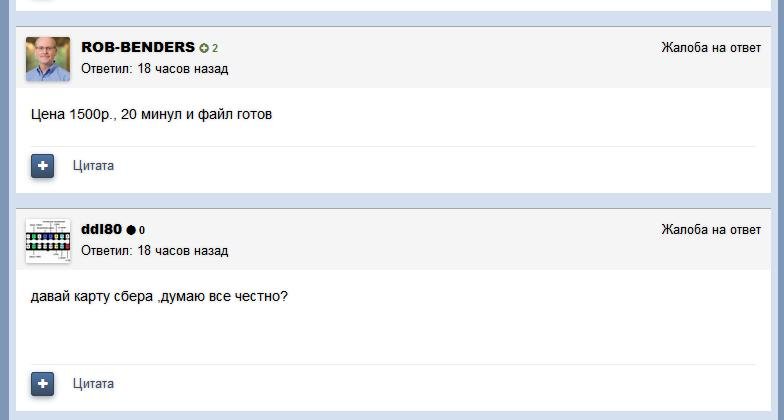Report ddl80 reply via Жалоба на ответ
This screenshot has height=420, width=784.
pyautogui.click(x=711, y=230)
